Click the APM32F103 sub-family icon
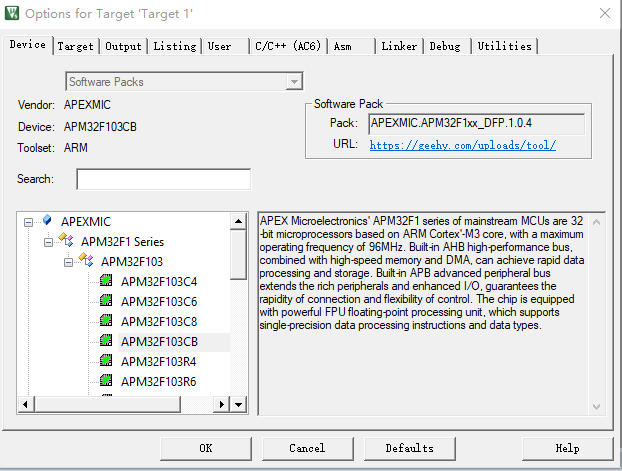622x471 pixels. point(86,260)
